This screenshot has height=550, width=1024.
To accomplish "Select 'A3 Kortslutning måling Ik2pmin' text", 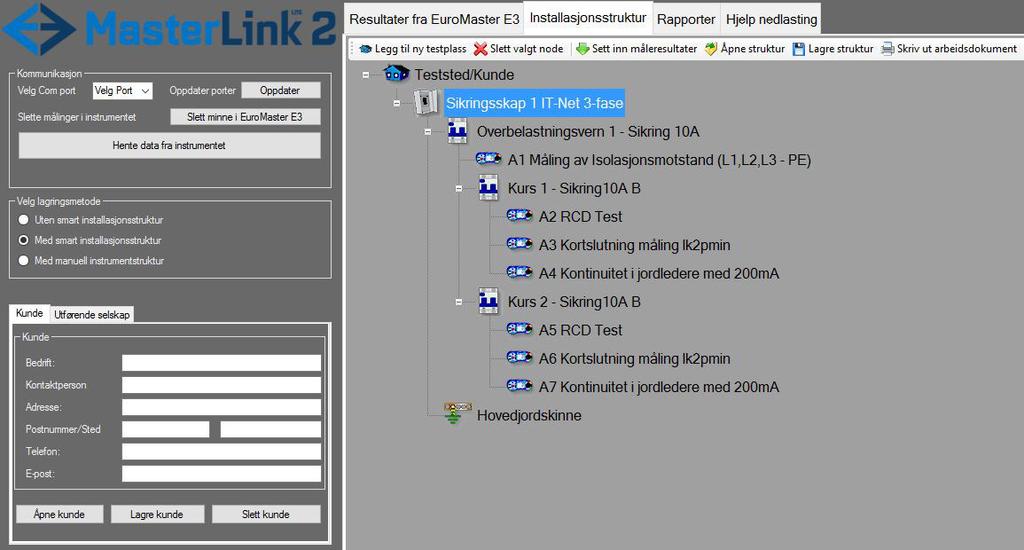I will pos(635,246).
